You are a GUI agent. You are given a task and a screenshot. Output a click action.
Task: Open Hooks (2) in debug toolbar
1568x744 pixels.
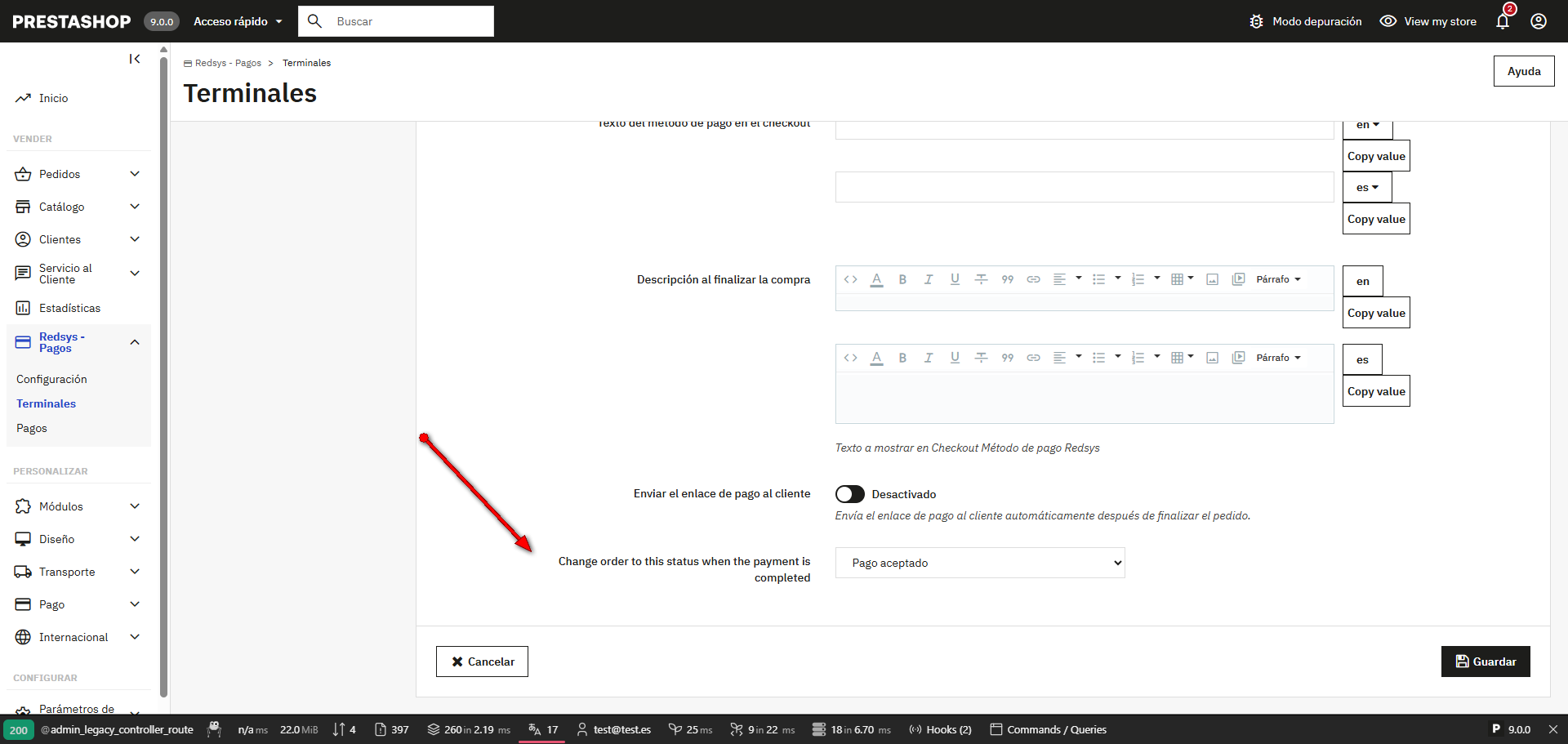click(x=940, y=729)
